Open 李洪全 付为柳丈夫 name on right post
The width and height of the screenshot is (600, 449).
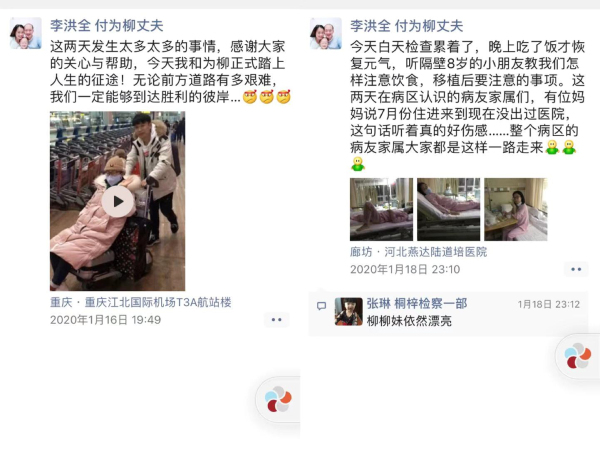tap(407, 26)
